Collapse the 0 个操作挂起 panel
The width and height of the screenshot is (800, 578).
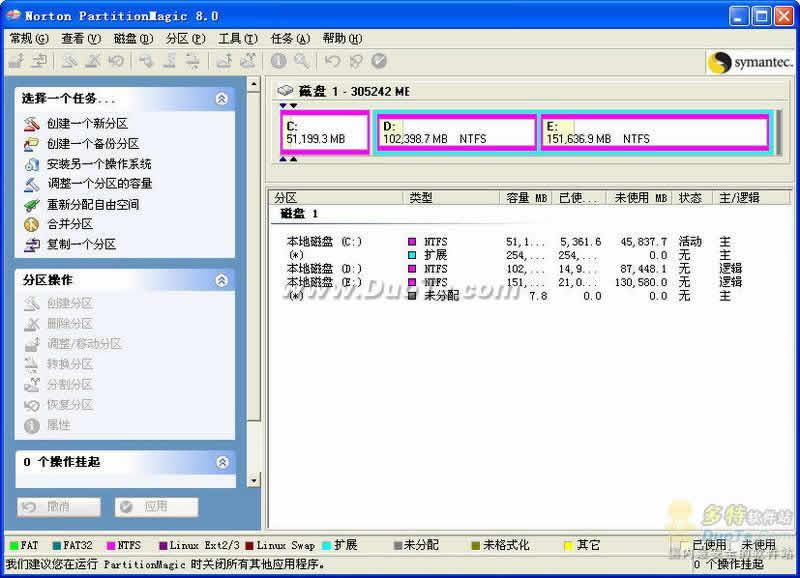click(222, 462)
